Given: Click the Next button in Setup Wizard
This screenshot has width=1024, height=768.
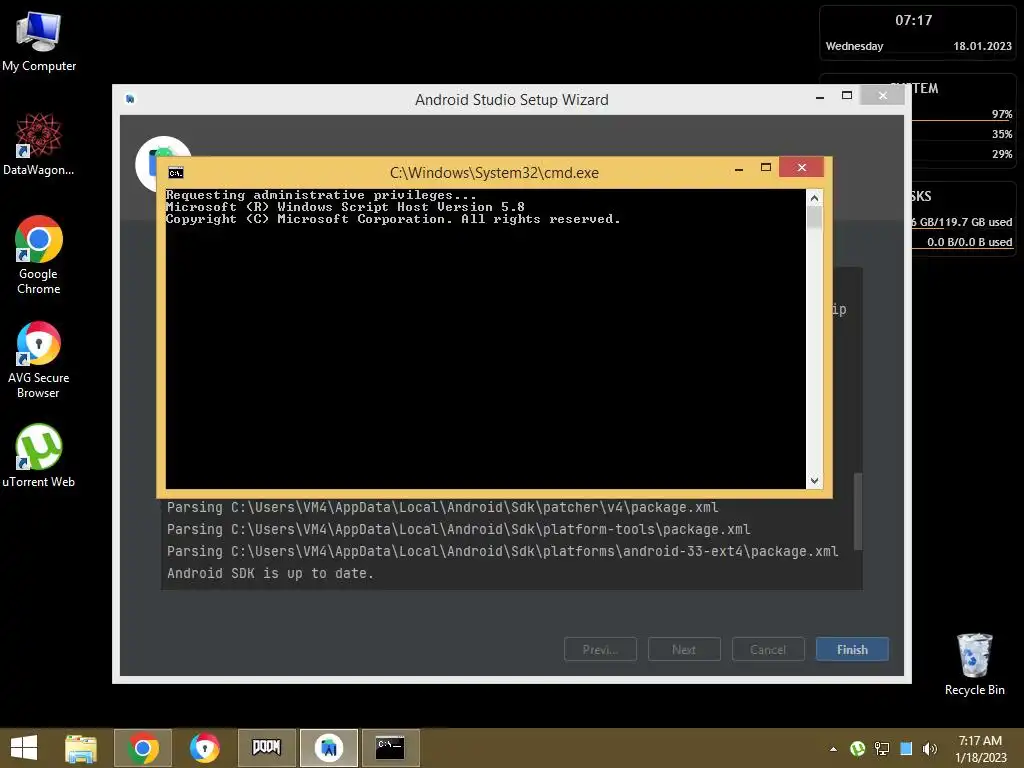Looking at the screenshot, I should (x=684, y=650).
